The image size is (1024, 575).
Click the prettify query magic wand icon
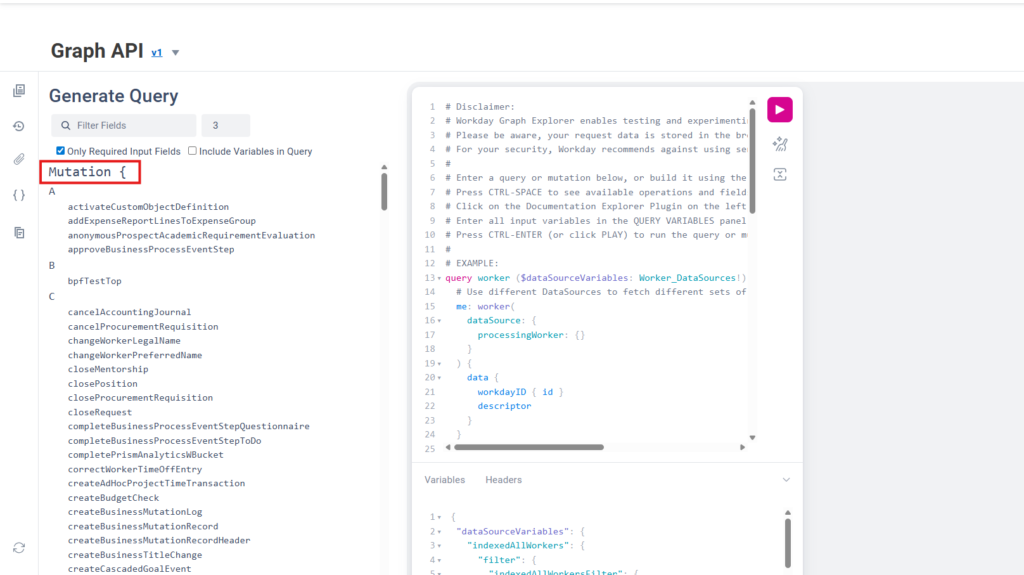[x=780, y=144]
